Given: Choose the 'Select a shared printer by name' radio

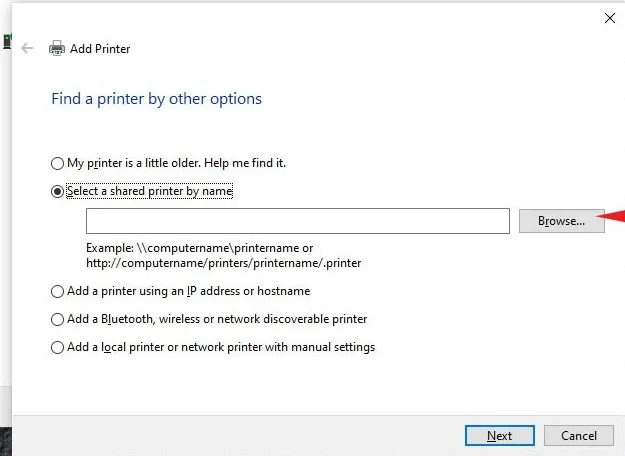Looking at the screenshot, I should (x=57, y=191).
